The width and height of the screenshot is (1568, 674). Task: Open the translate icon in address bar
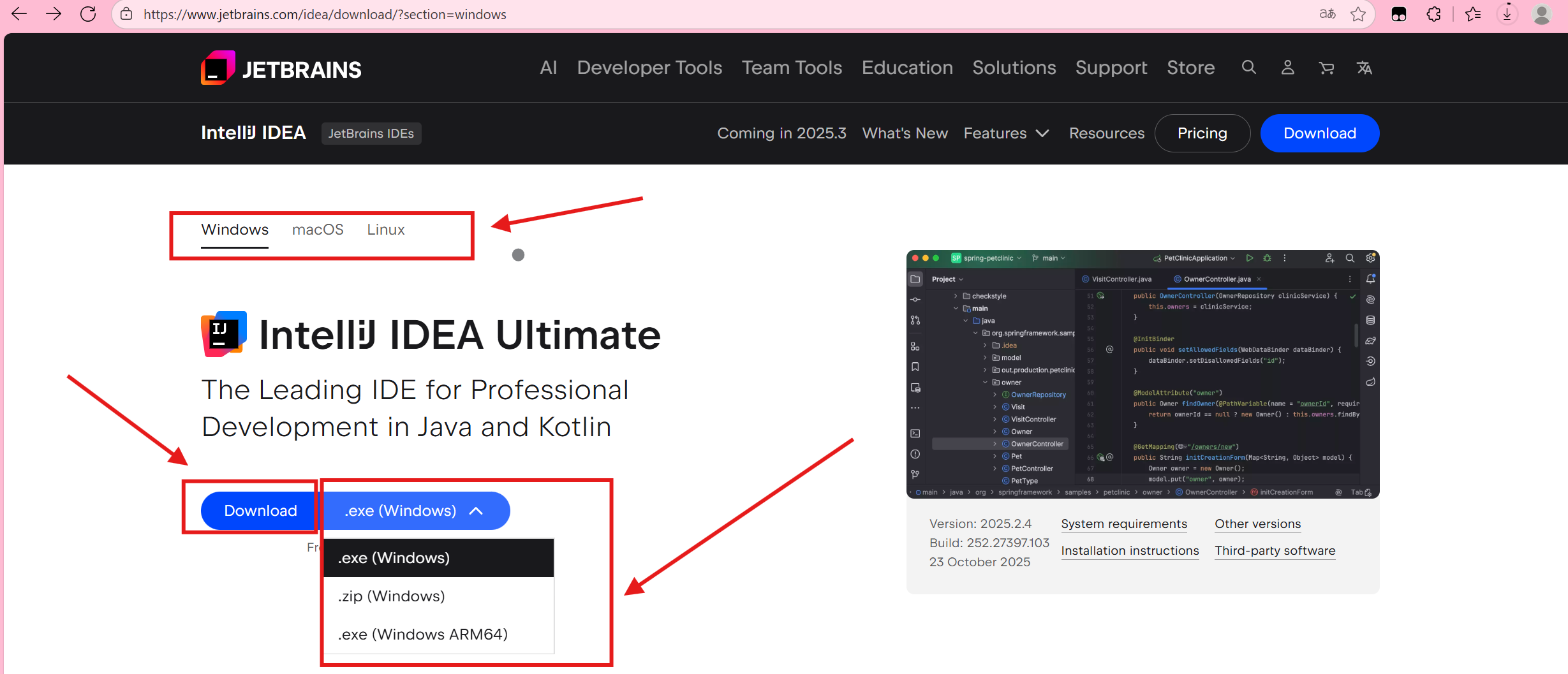coord(1328,14)
